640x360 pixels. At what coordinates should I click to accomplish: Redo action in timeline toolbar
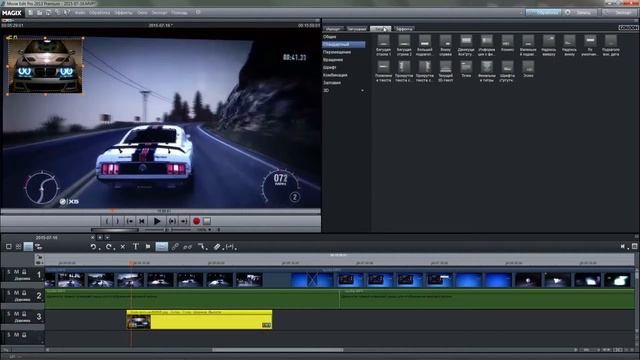108,247
